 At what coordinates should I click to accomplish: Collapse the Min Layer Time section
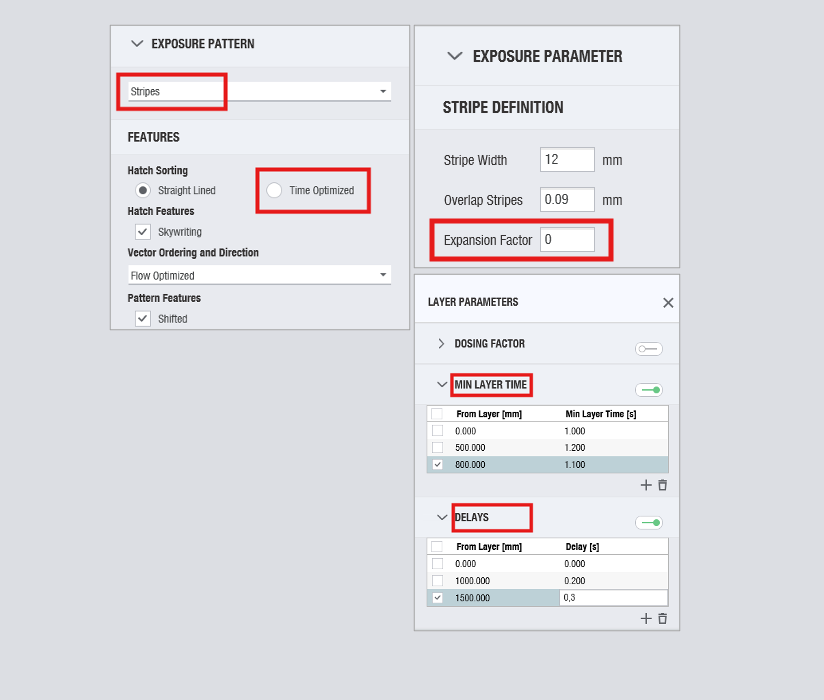click(x=441, y=385)
